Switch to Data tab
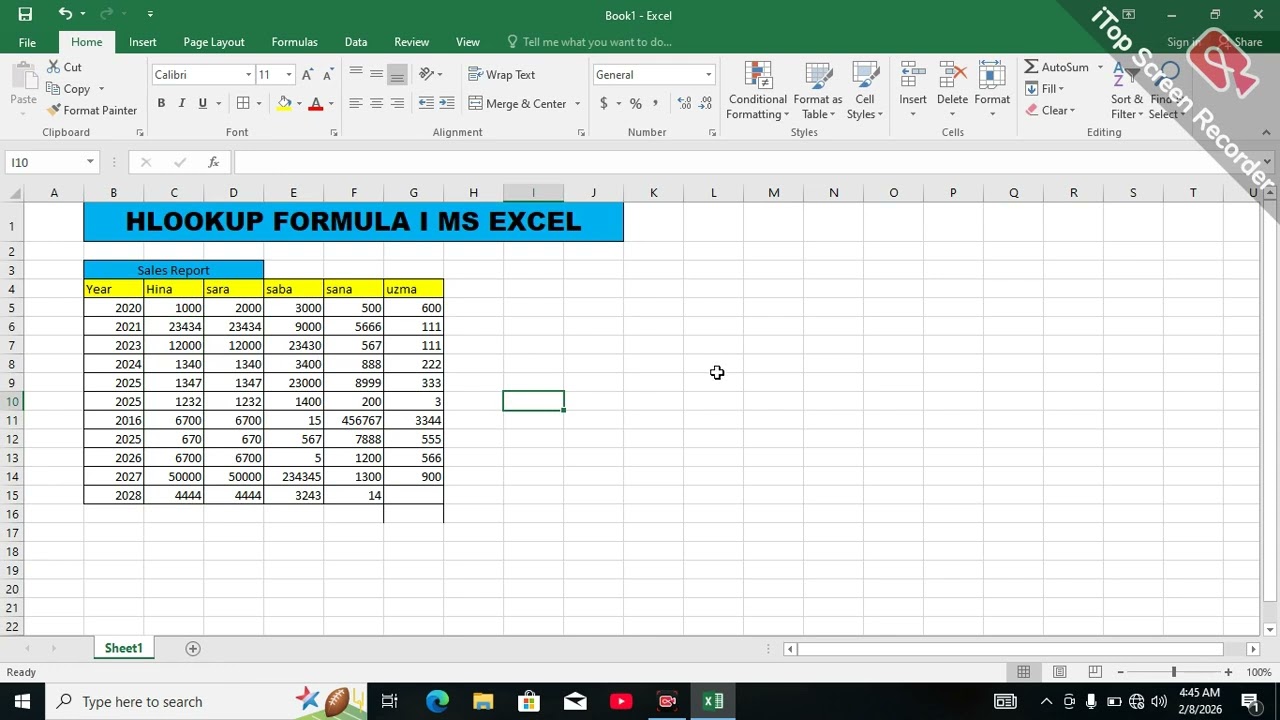1280x720 pixels. click(x=356, y=42)
